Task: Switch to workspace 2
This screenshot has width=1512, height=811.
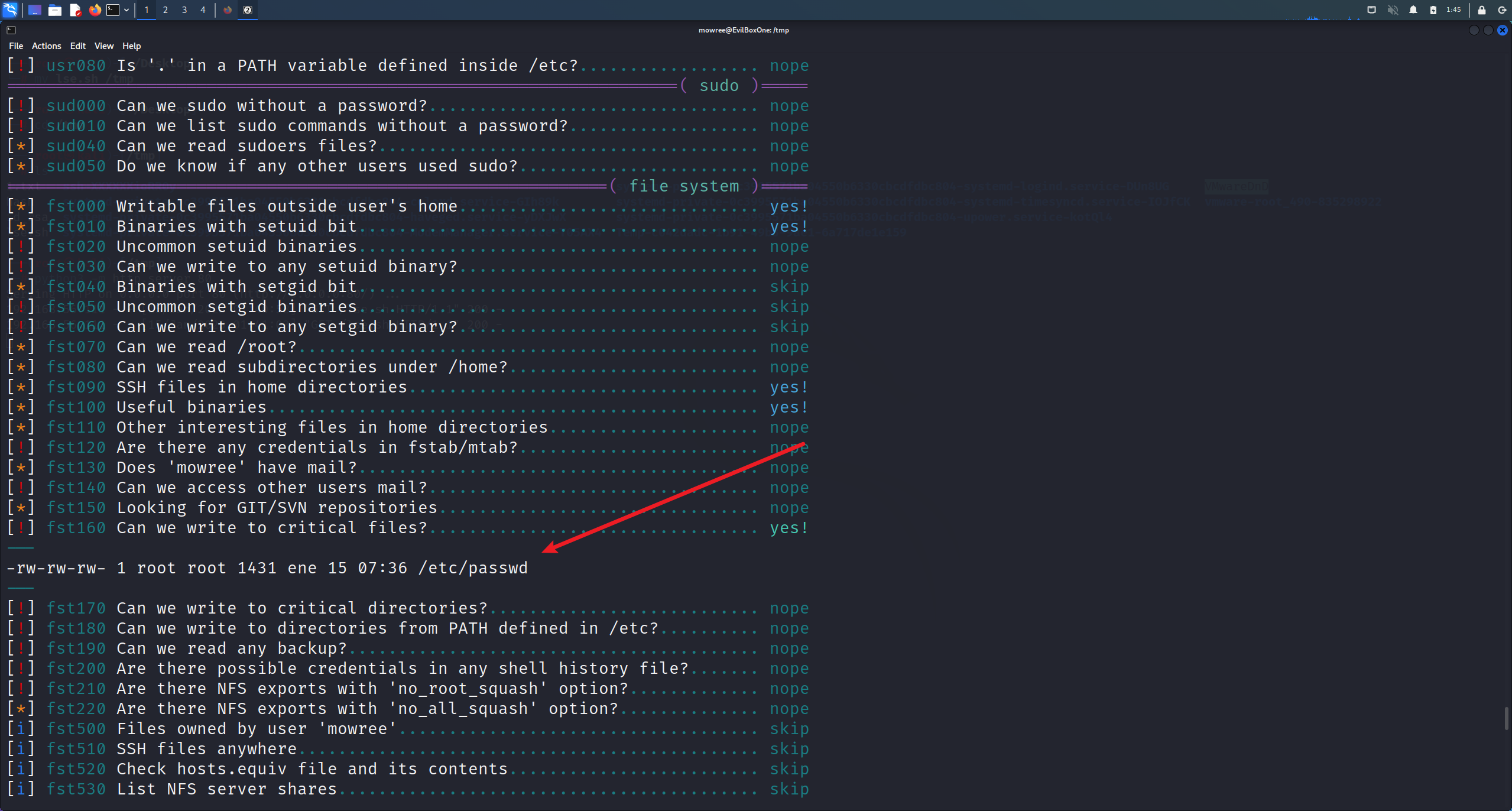Action: point(166,10)
